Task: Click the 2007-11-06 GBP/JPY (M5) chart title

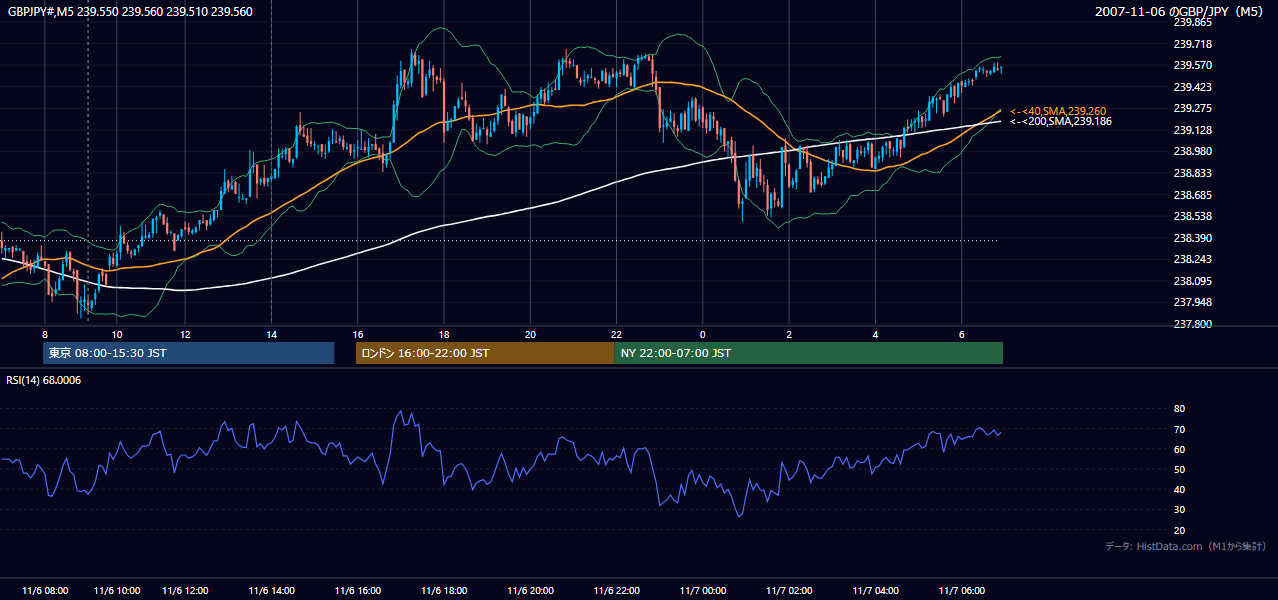Action: point(1180,12)
